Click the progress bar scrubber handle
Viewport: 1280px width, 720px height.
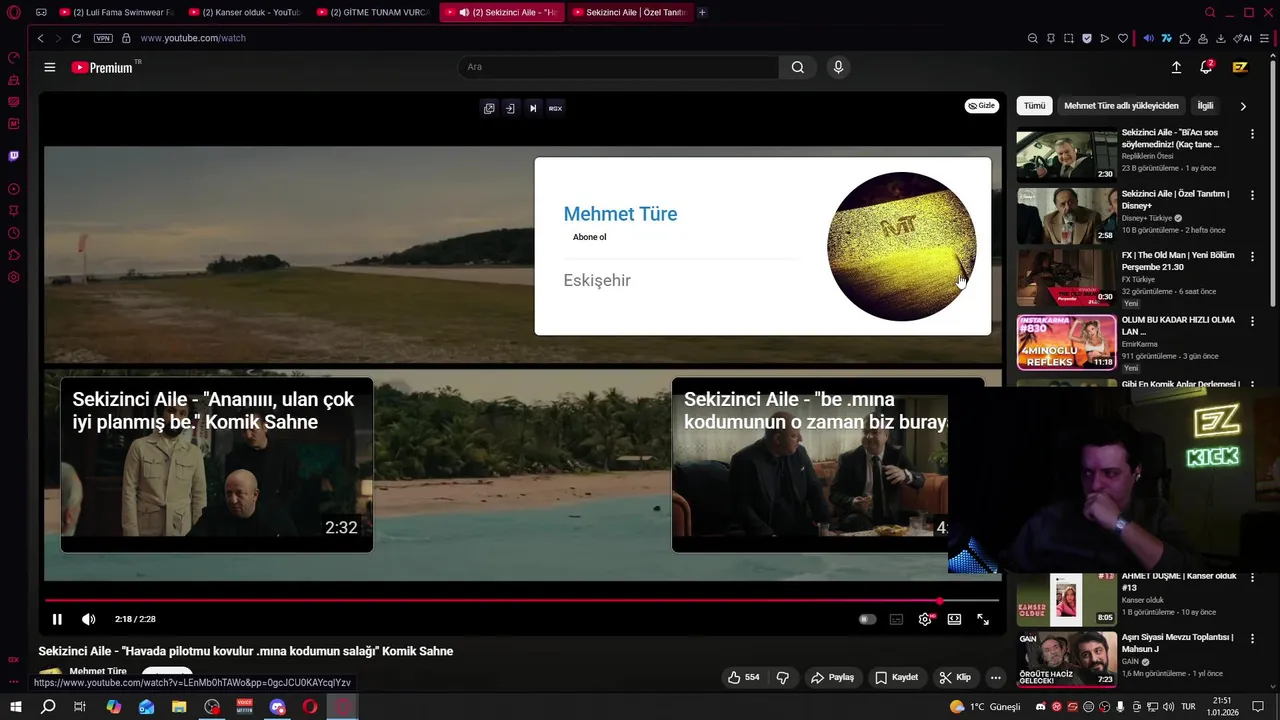tap(939, 601)
